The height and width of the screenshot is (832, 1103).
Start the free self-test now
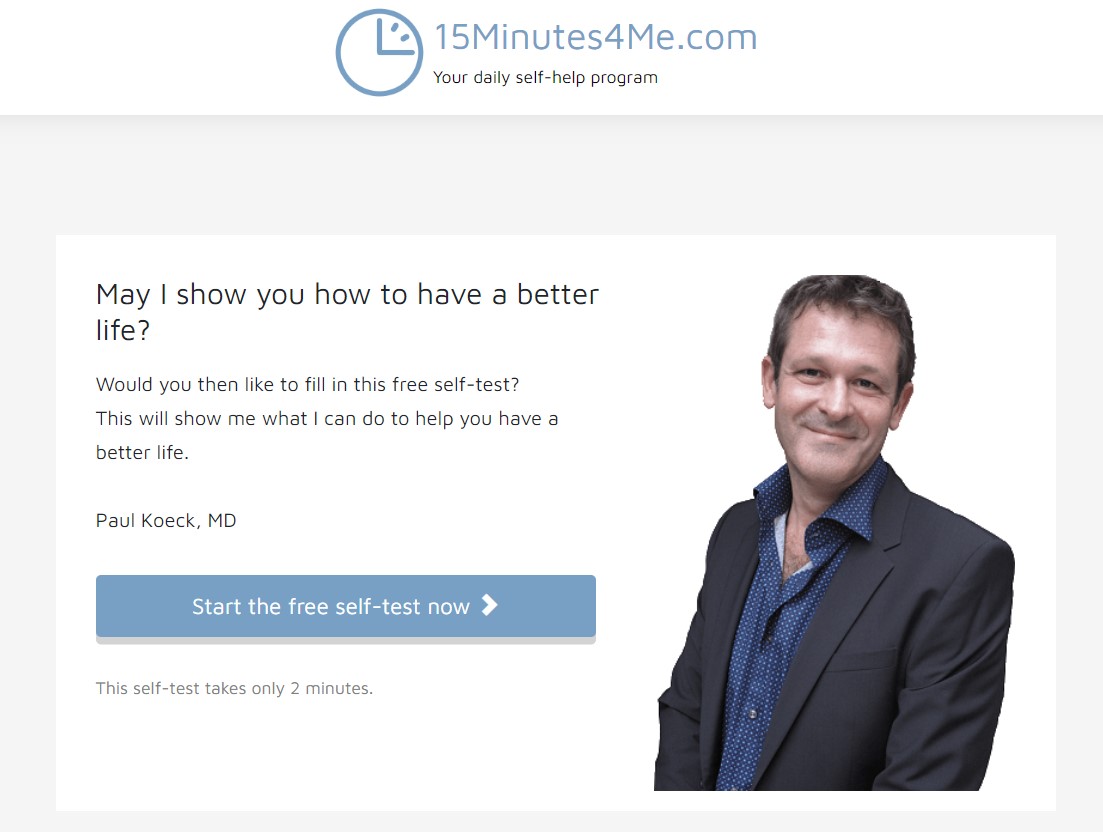point(345,606)
